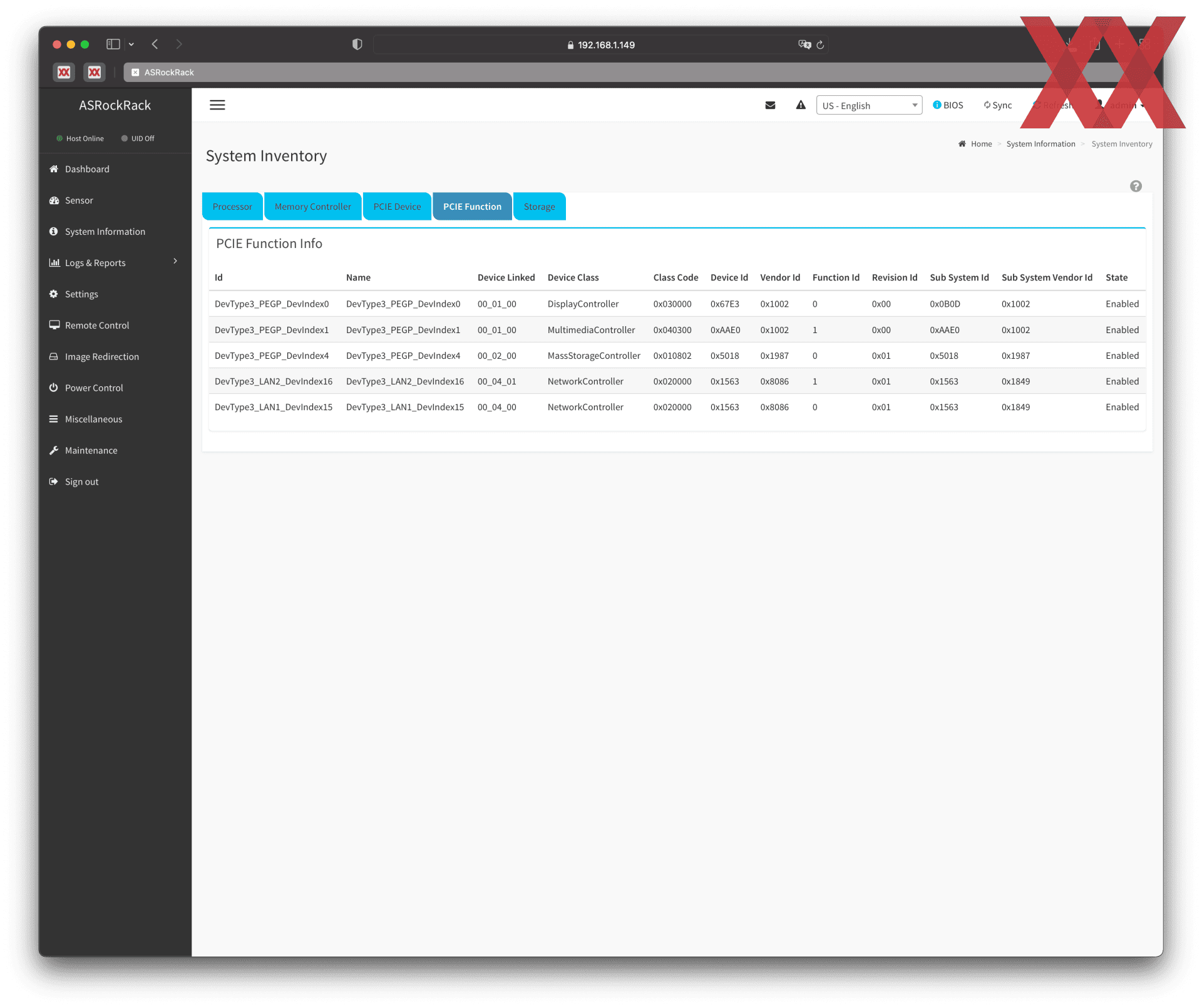Click the privacy shield icon
Image resolution: width=1202 pixels, height=1008 pixels.
[x=357, y=44]
